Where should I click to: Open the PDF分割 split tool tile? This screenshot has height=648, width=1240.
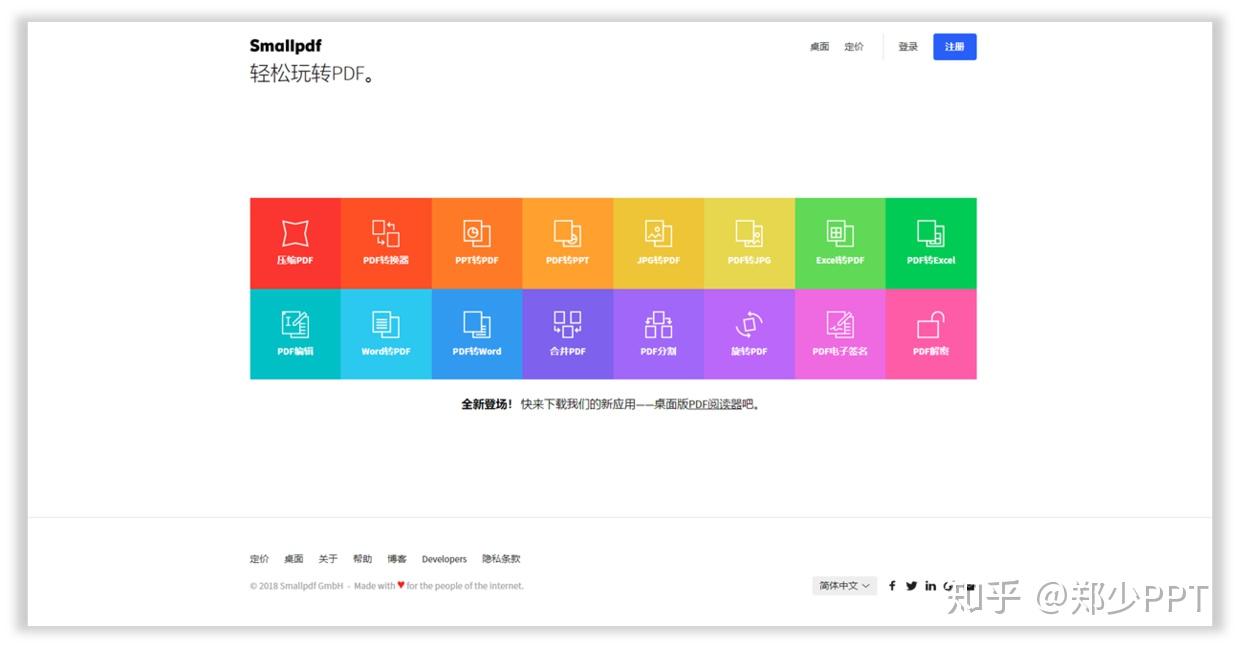pos(659,334)
